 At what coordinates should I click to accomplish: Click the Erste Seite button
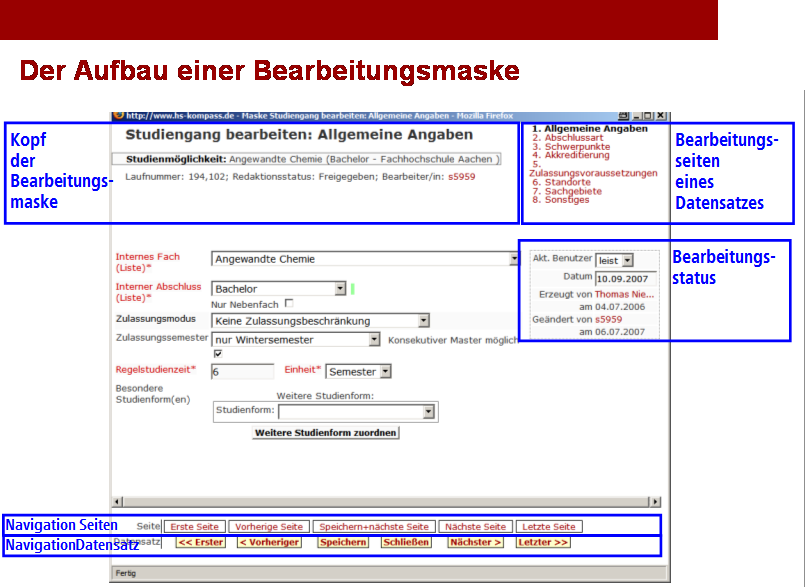(194, 526)
